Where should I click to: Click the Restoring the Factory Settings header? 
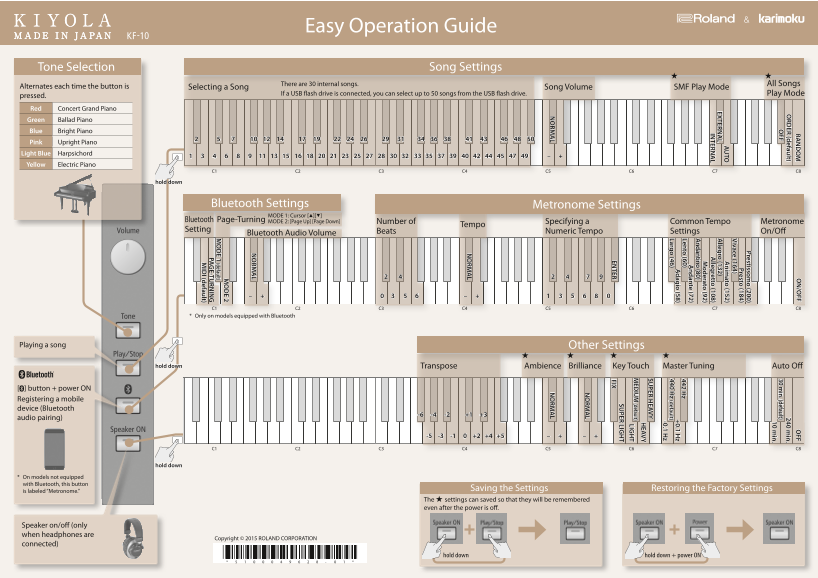713,488
